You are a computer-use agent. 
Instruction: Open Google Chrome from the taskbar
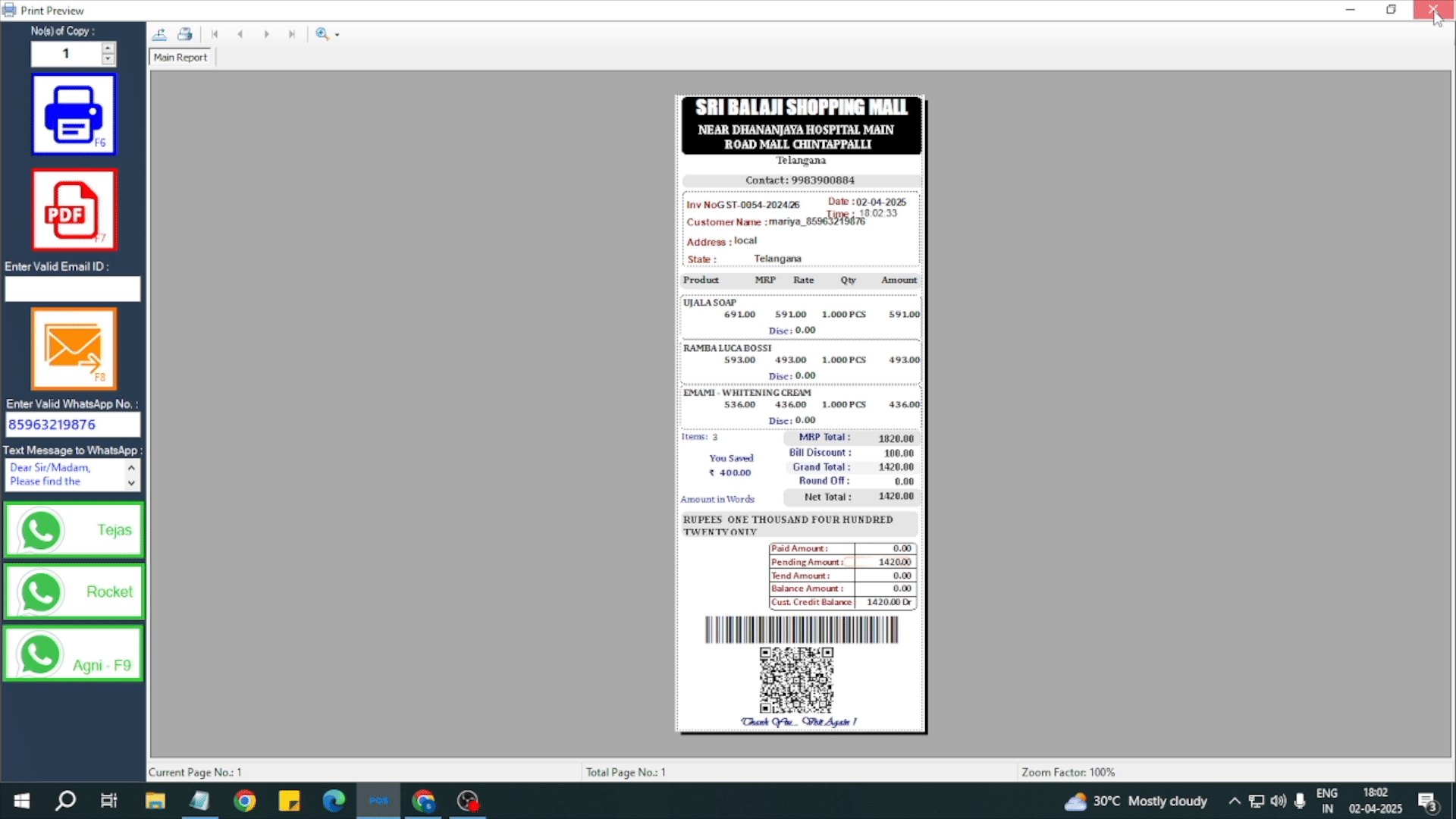(244, 801)
